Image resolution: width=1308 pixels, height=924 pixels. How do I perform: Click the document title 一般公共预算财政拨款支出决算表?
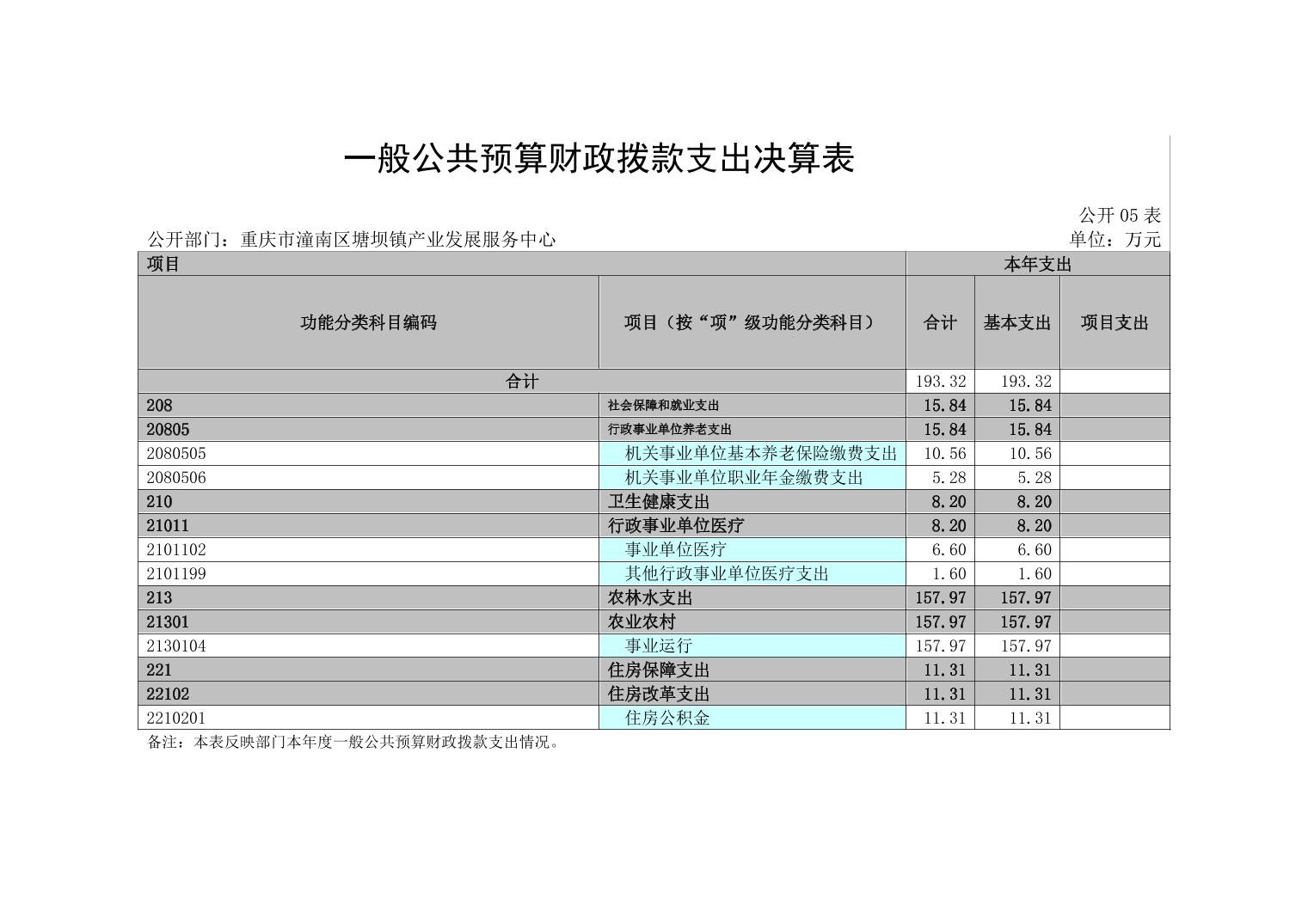point(599,160)
